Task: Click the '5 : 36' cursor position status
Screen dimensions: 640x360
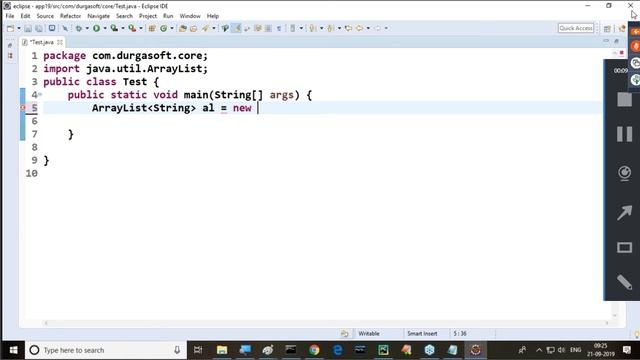Action: click(460, 333)
